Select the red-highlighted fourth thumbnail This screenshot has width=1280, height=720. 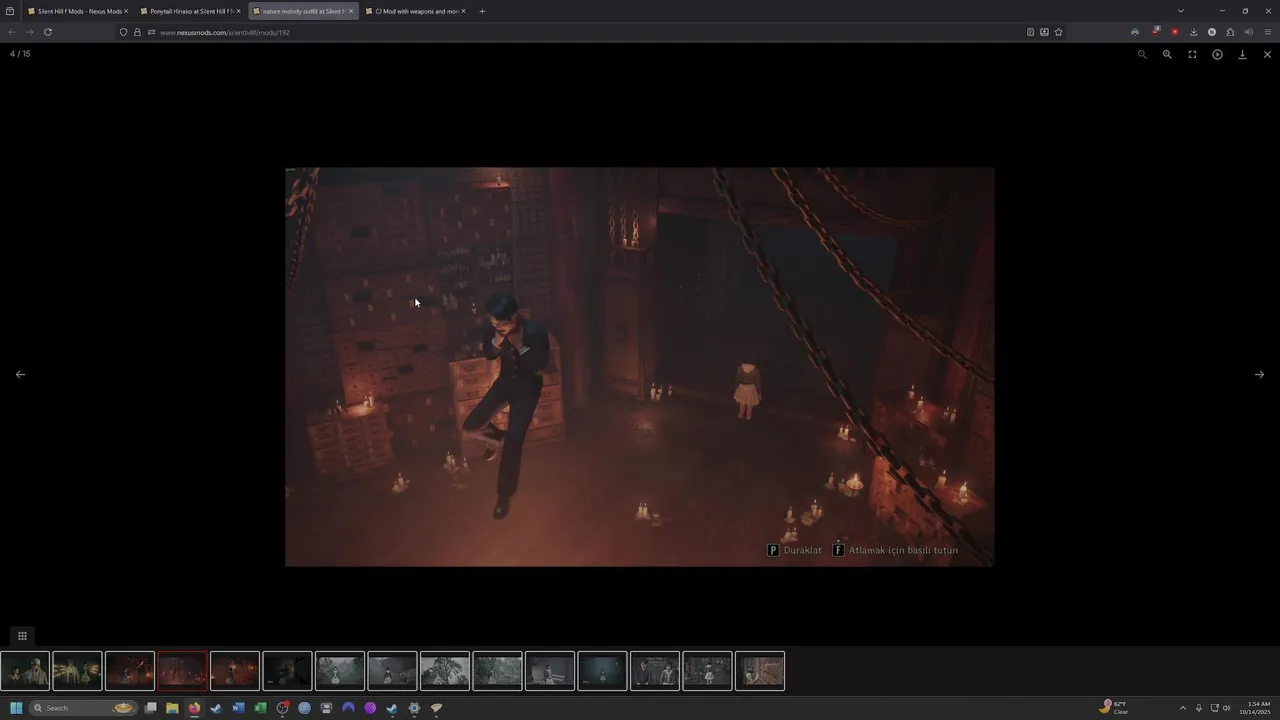click(x=182, y=671)
